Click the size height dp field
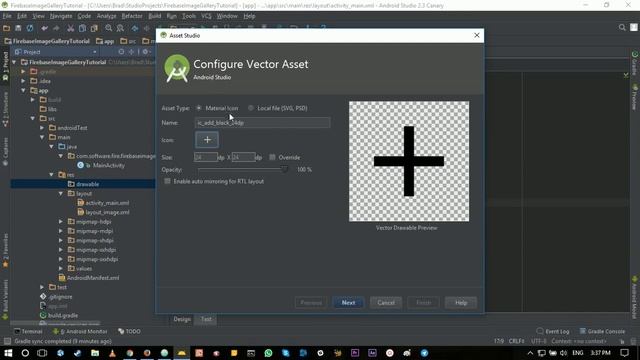Screen dimensions: 640x360 [x=243, y=157]
